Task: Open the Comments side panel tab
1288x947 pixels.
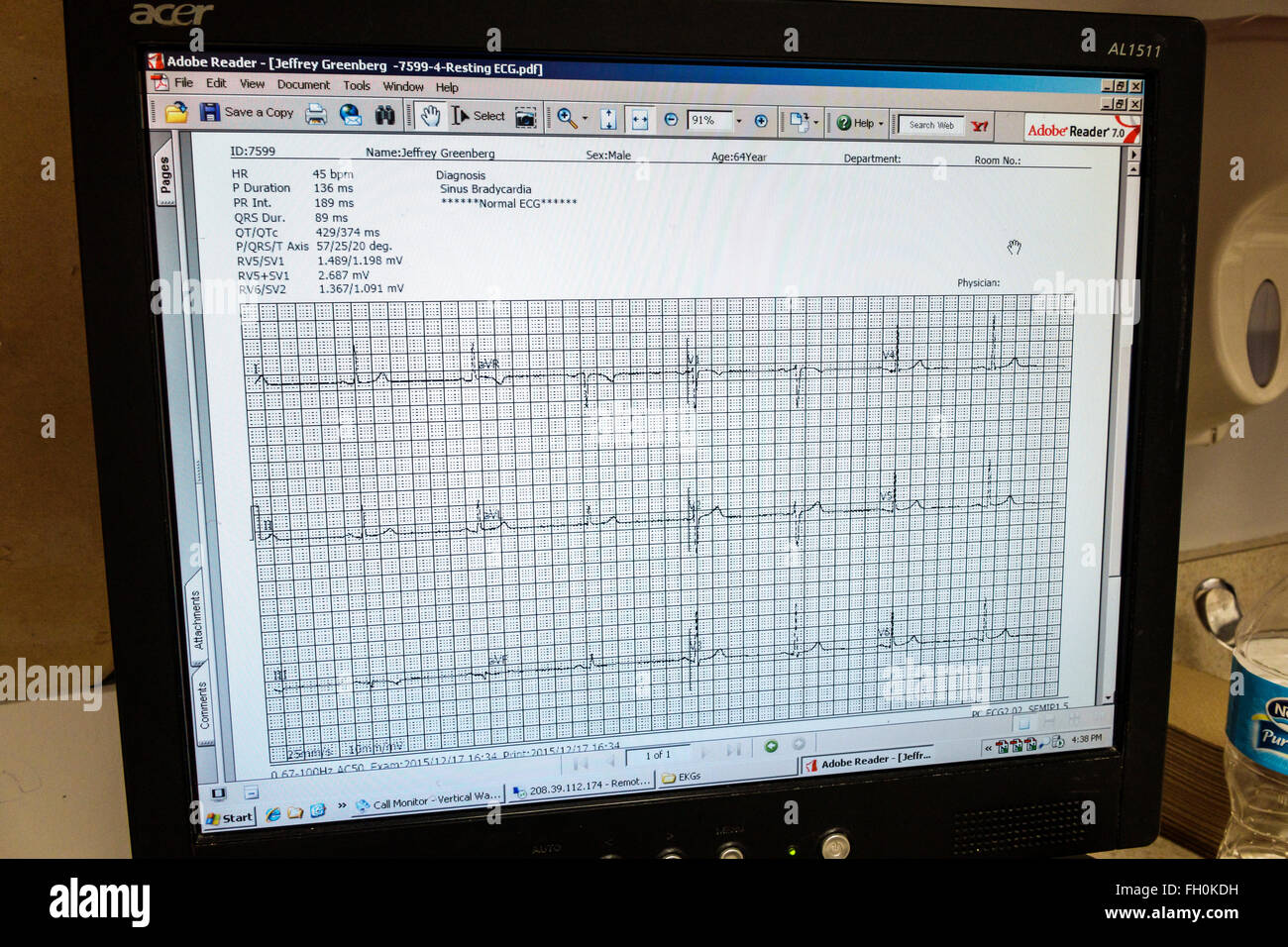Action: tap(203, 705)
